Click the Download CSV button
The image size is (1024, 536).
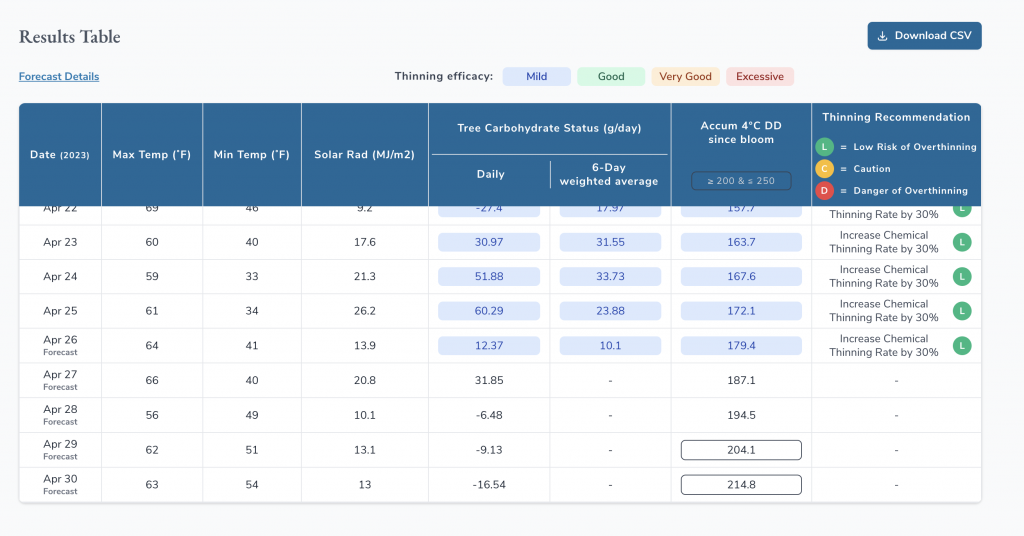click(924, 36)
